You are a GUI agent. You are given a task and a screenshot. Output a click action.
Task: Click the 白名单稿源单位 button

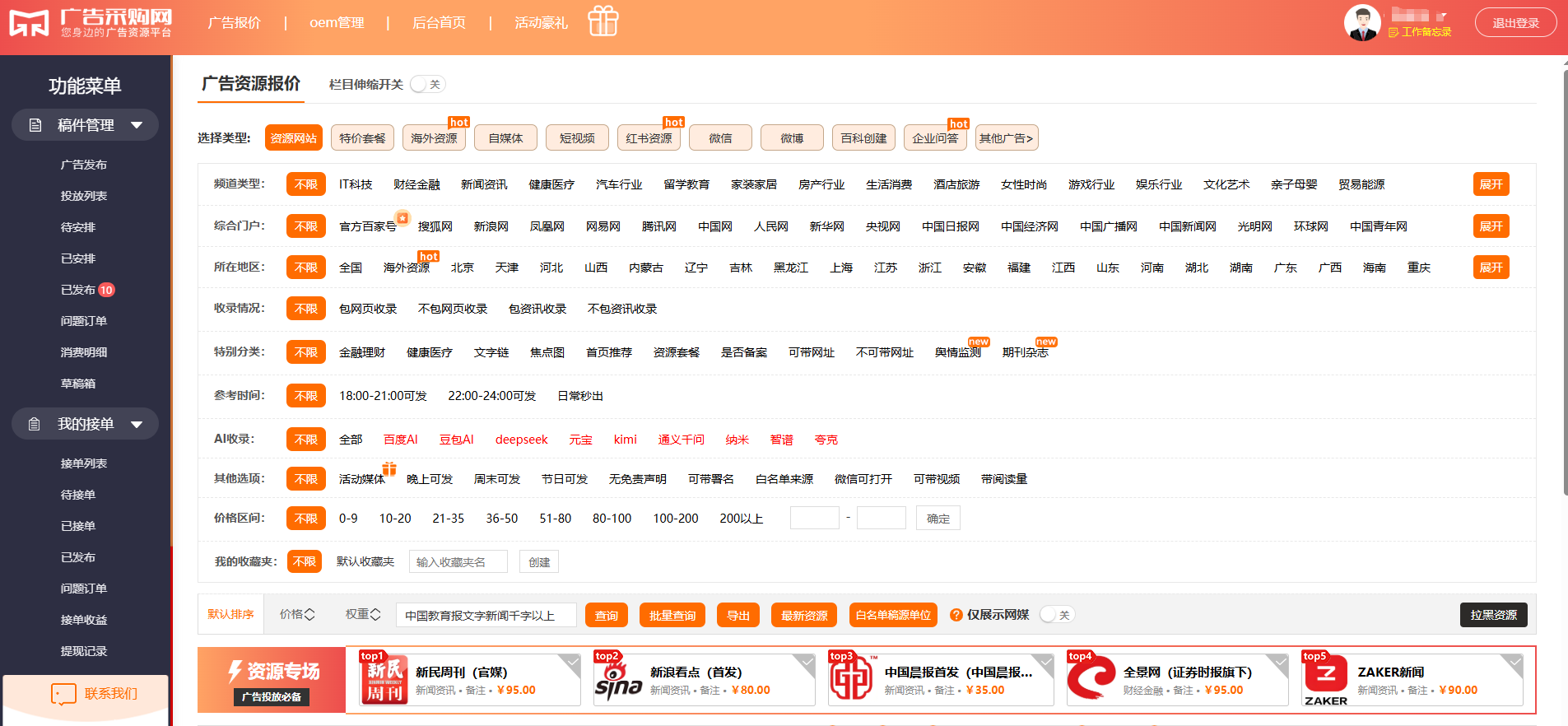pos(893,615)
